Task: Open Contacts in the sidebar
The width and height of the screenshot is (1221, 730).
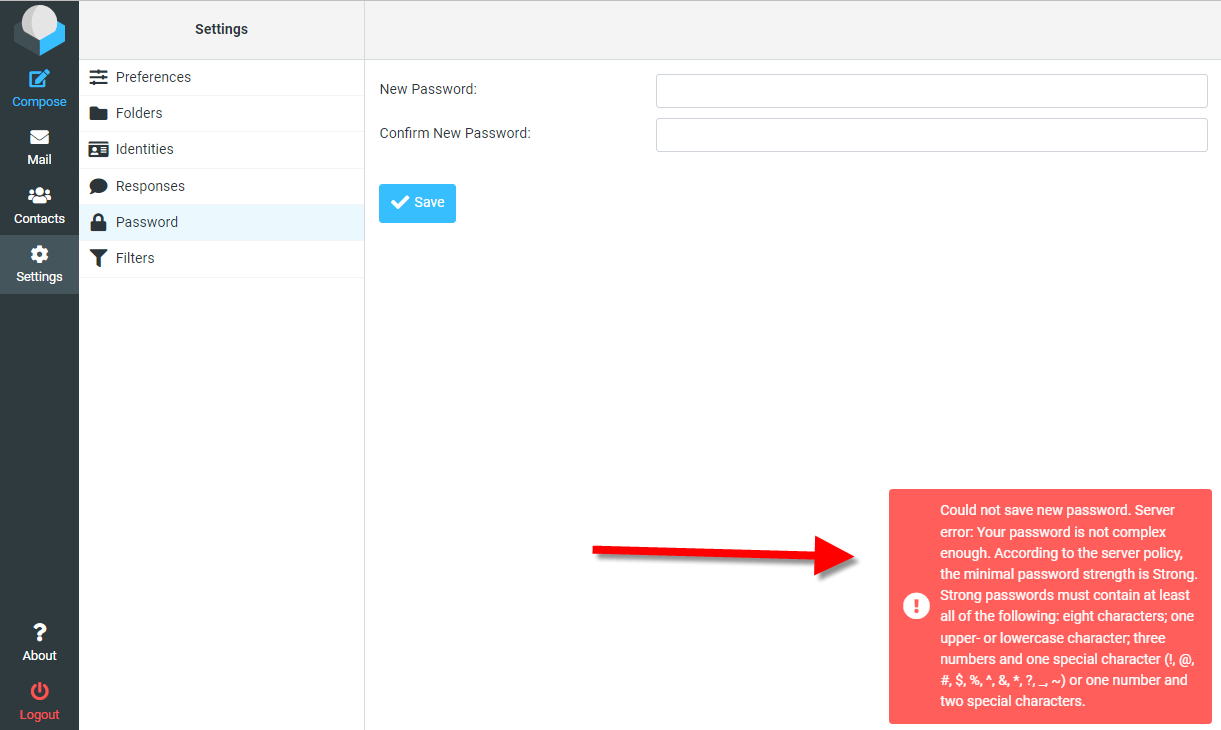Action: tap(39, 206)
